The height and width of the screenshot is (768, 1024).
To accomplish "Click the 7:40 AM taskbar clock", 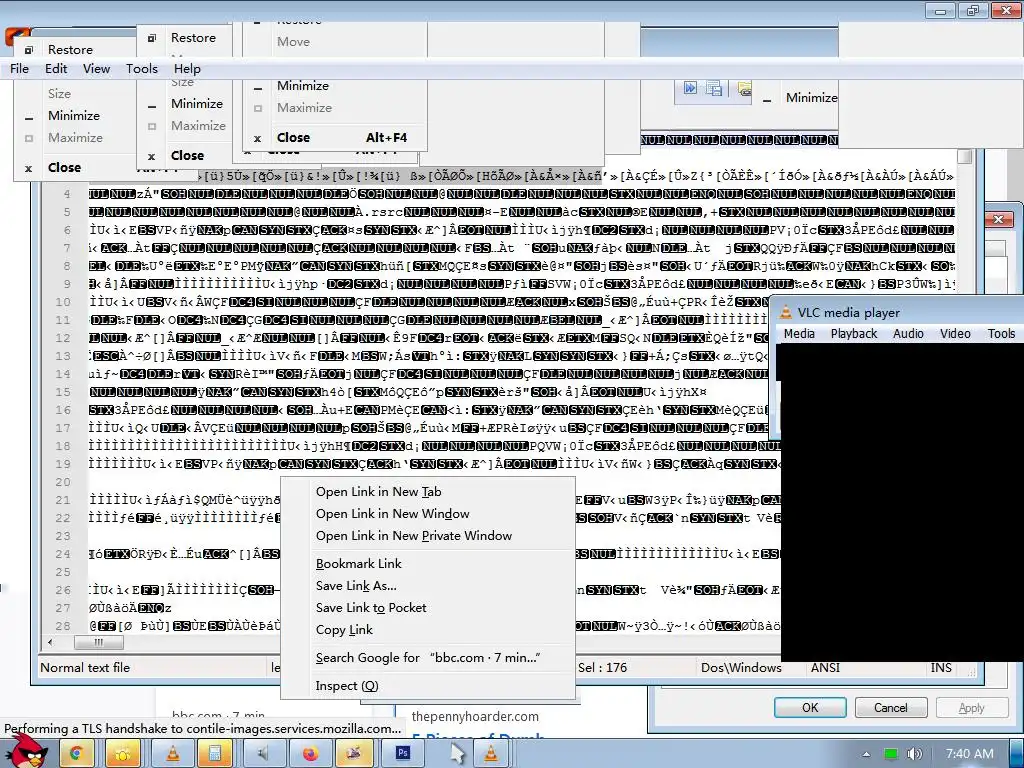I will (x=970, y=754).
